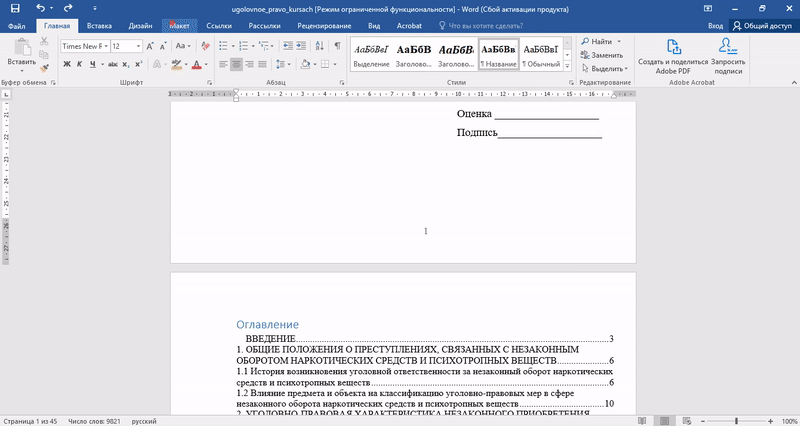Cut selection with scissors icon
Screen dimensions: 800x426
point(44,41)
